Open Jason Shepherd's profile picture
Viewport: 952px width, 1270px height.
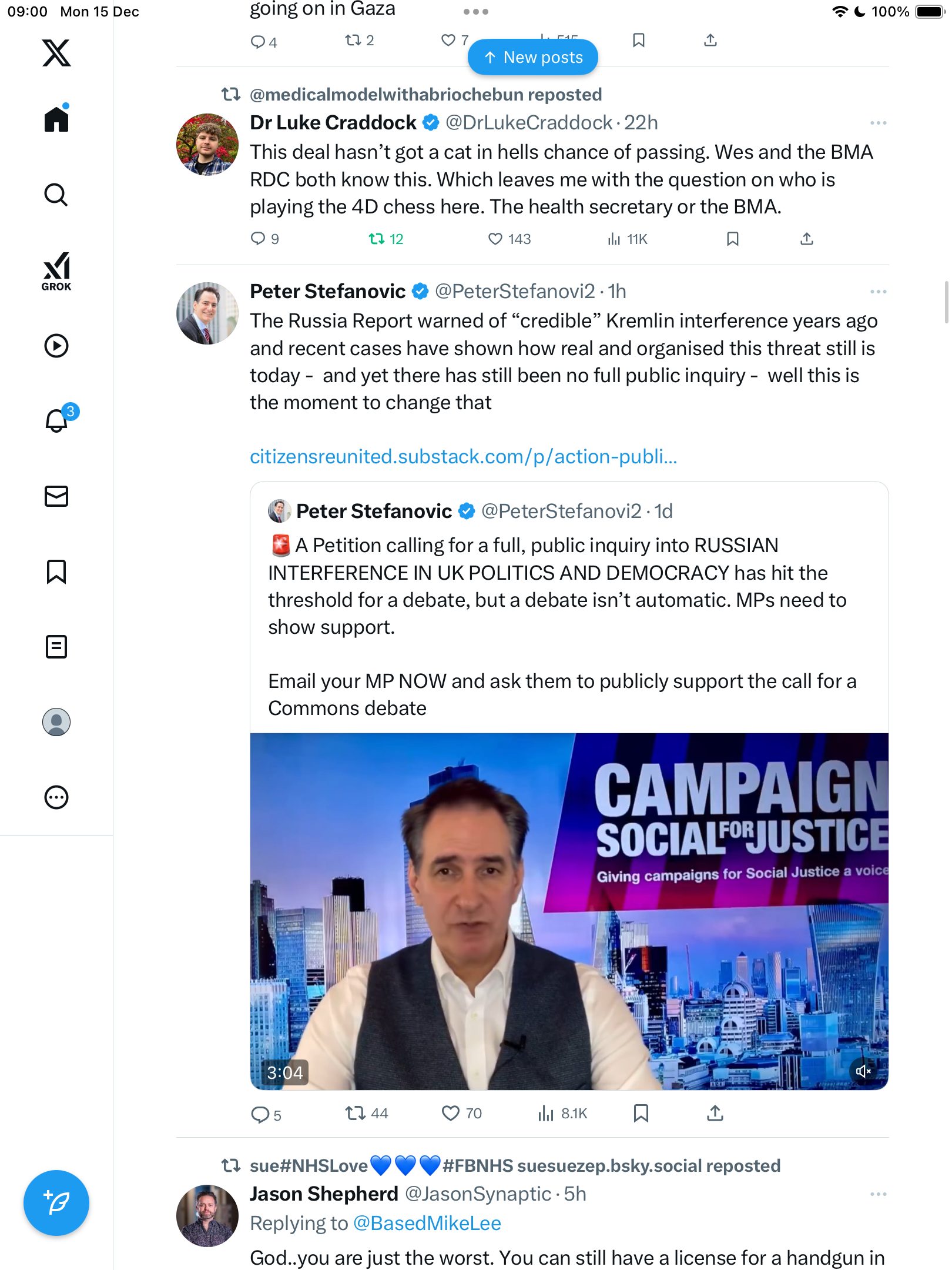pyautogui.click(x=207, y=1215)
